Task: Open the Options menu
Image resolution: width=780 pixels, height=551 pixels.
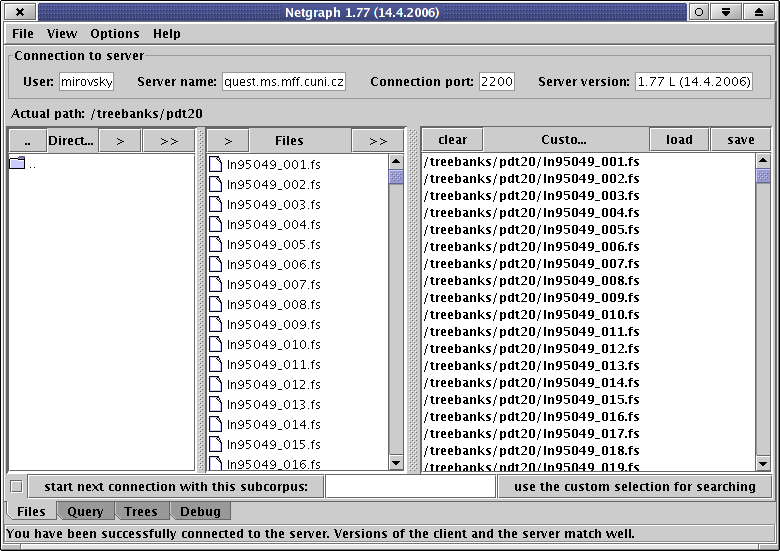Action: point(115,34)
